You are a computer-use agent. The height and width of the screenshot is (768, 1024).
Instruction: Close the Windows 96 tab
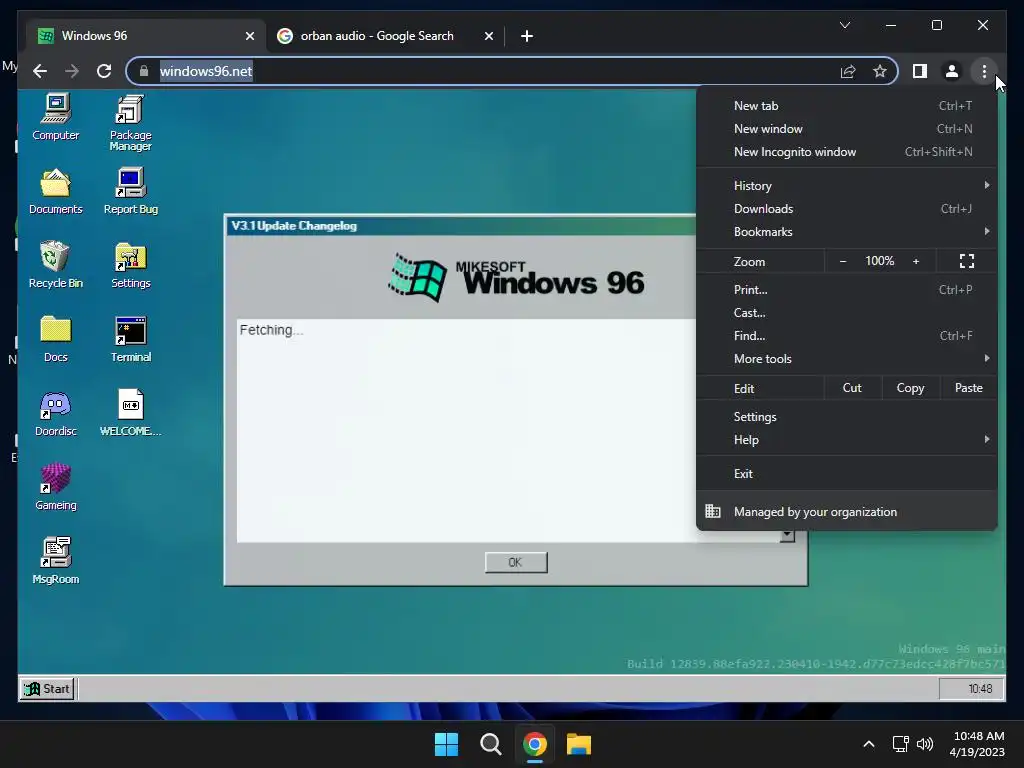(x=249, y=36)
